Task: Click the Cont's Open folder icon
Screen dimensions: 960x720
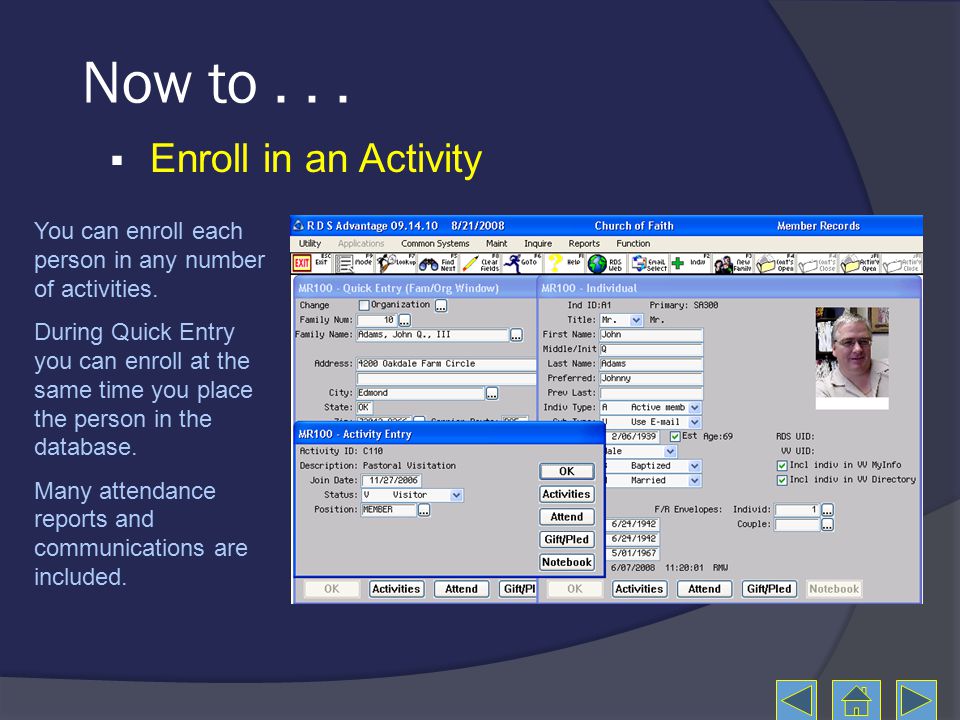Action: (x=765, y=264)
